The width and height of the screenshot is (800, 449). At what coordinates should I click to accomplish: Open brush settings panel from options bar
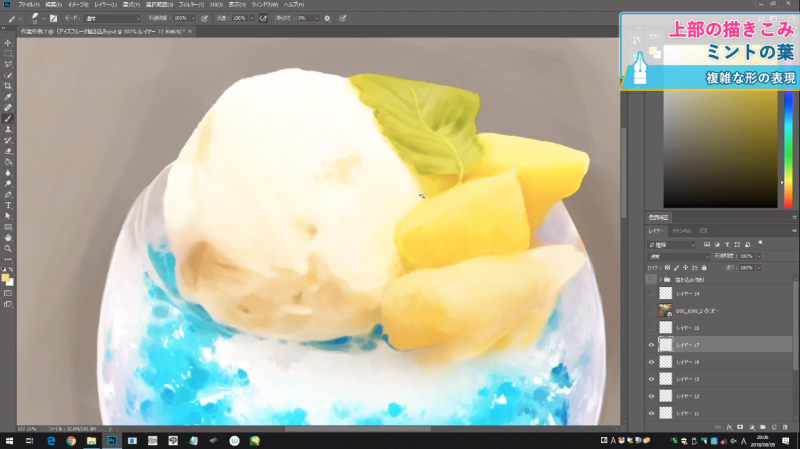[x=53, y=18]
